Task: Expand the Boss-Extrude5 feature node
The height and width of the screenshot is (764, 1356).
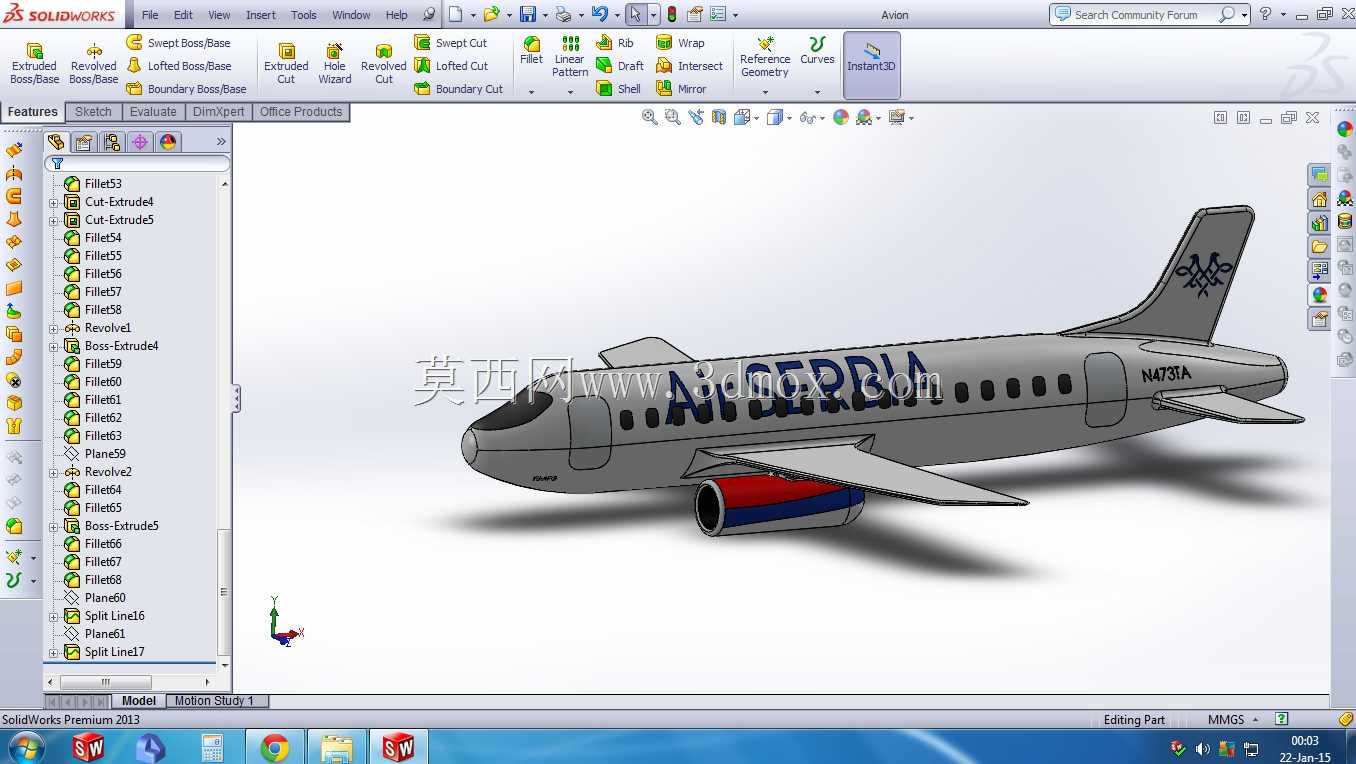Action: (54, 526)
